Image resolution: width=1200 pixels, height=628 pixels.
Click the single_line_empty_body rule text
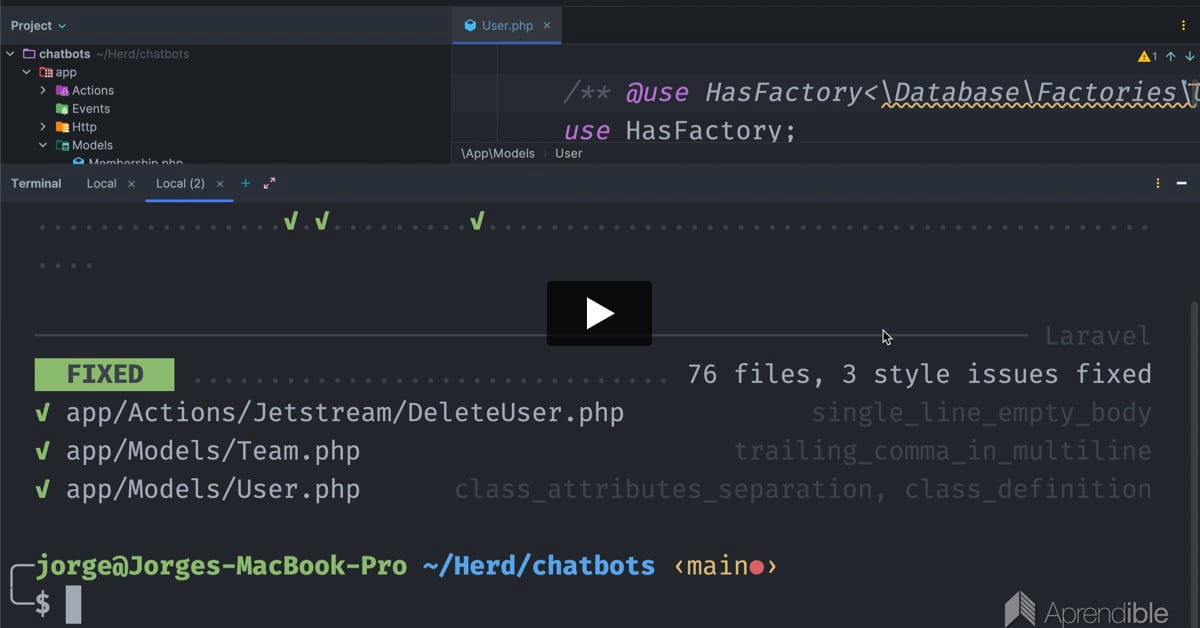click(x=981, y=413)
